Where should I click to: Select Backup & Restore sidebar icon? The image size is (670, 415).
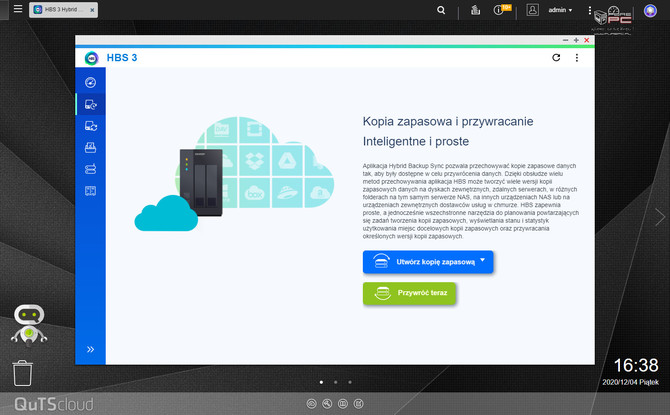(90, 104)
